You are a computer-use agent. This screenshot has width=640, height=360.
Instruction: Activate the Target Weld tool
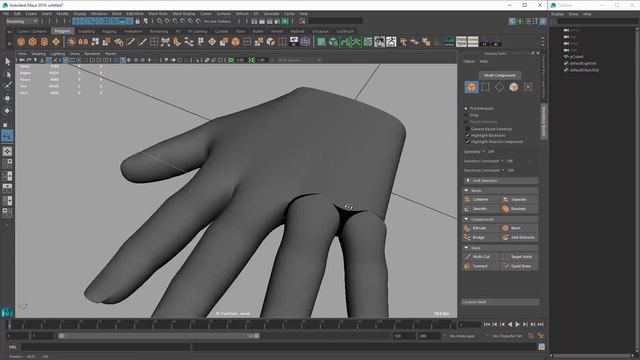[519, 256]
